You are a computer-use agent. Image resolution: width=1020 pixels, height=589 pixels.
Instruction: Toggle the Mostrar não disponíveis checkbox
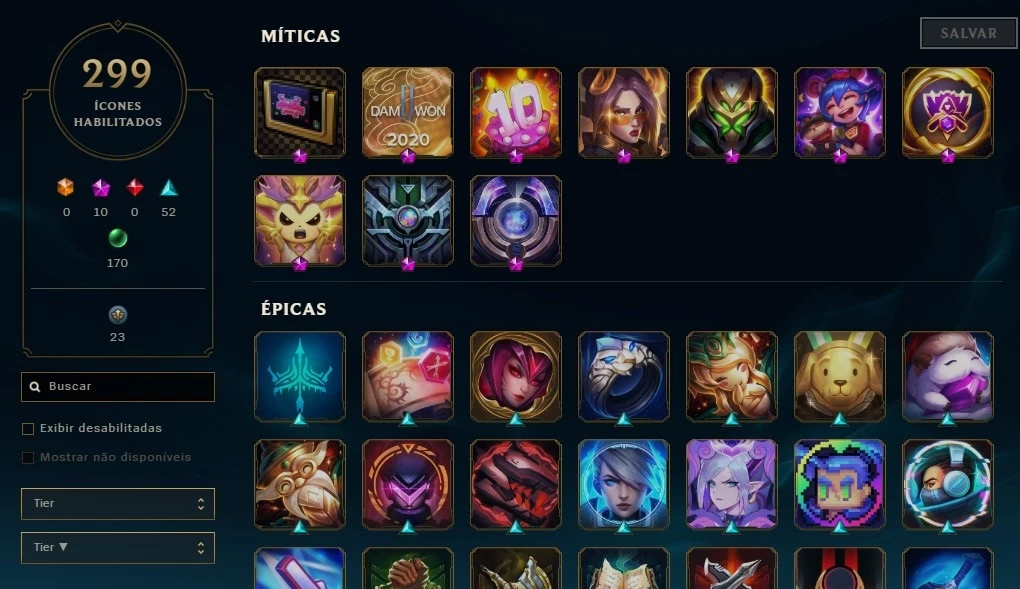tap(28, 458)
